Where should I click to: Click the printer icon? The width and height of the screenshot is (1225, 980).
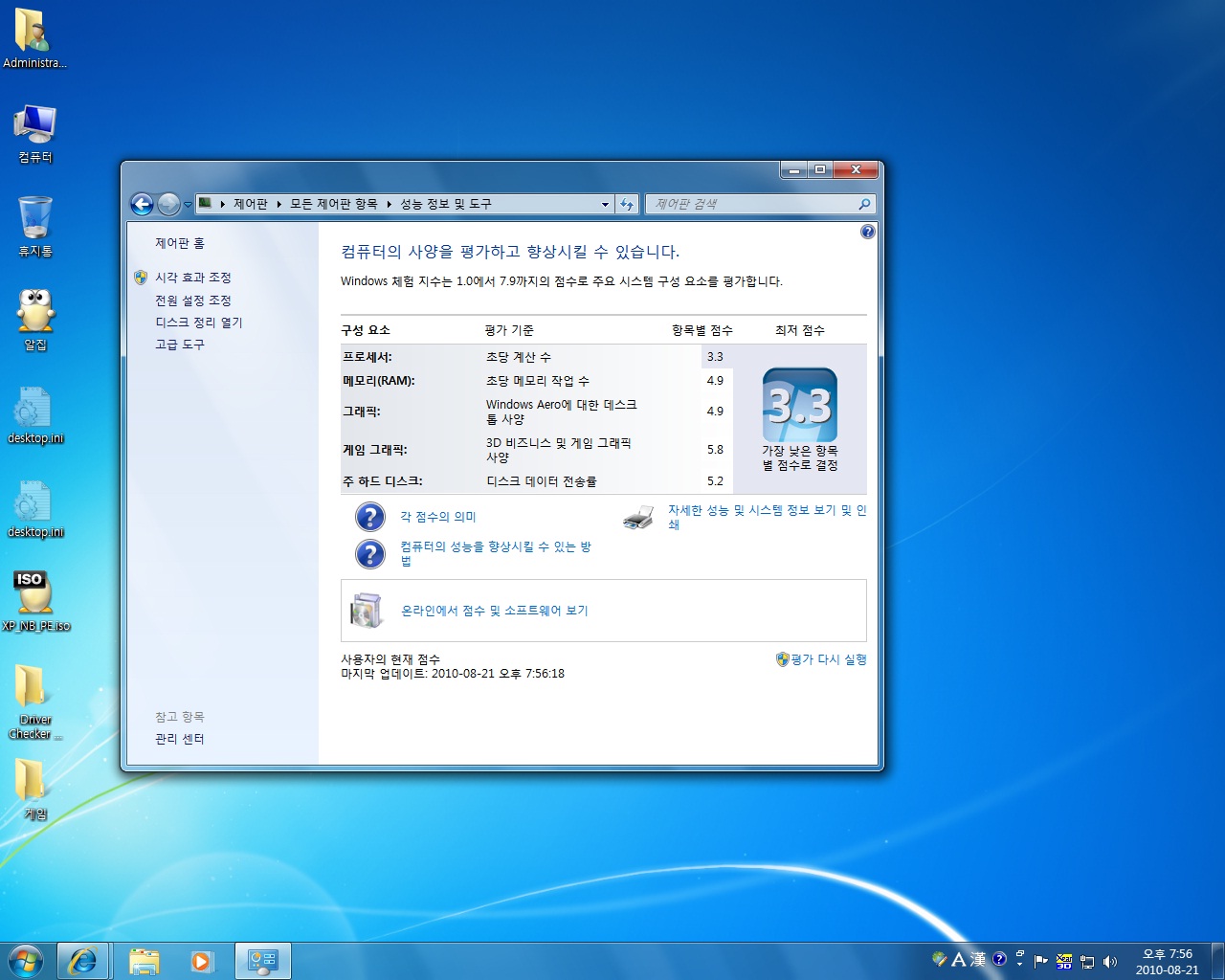pos(638,518)
